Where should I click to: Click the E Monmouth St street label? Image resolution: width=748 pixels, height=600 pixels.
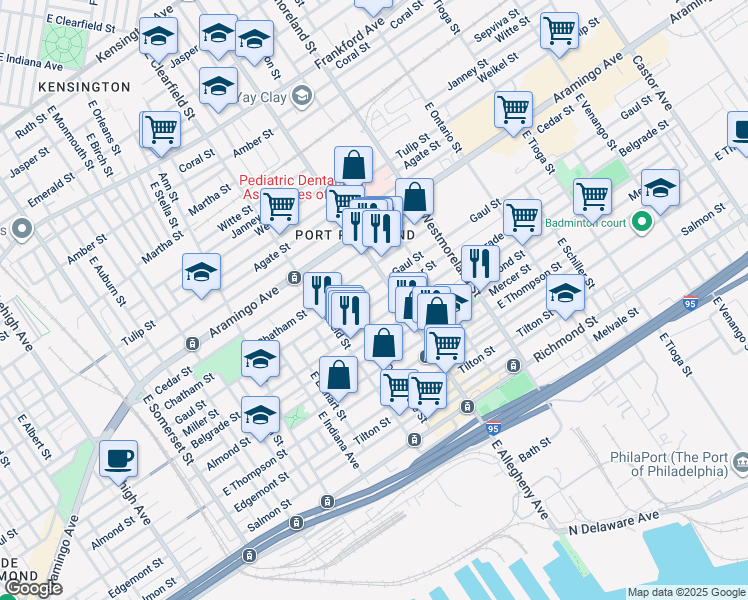(71, 138)
